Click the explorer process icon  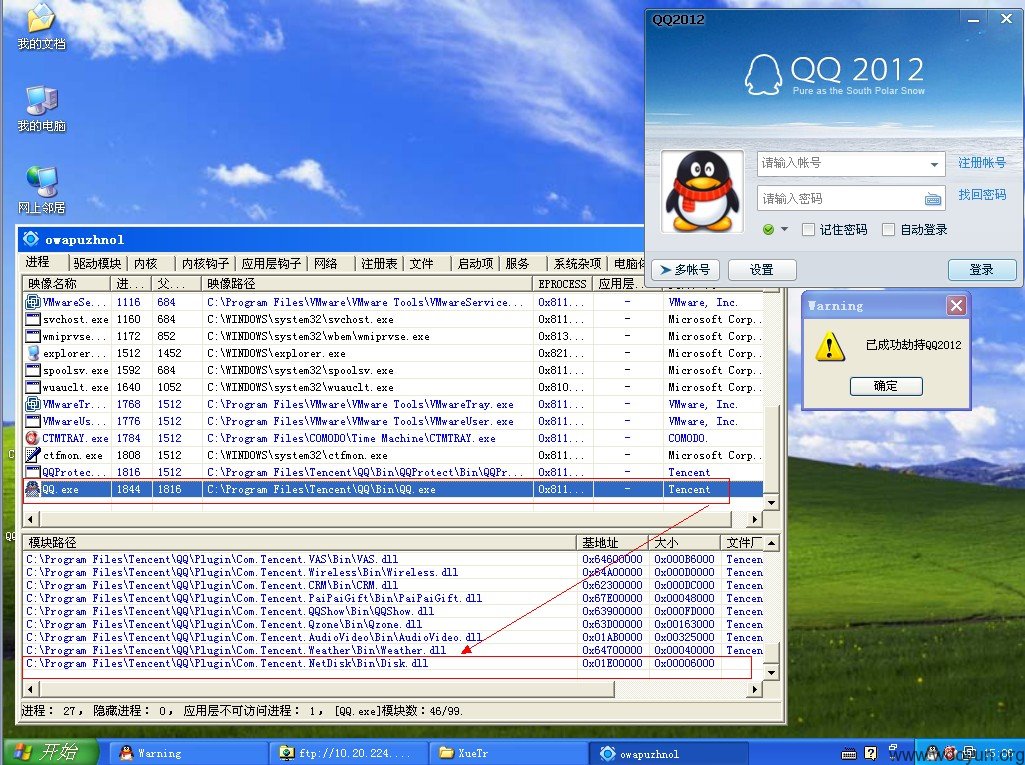point(32,353)
